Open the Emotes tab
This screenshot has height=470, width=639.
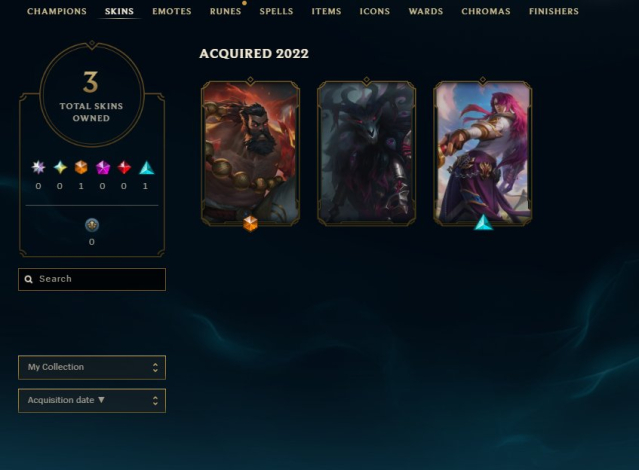coord(172,11)
